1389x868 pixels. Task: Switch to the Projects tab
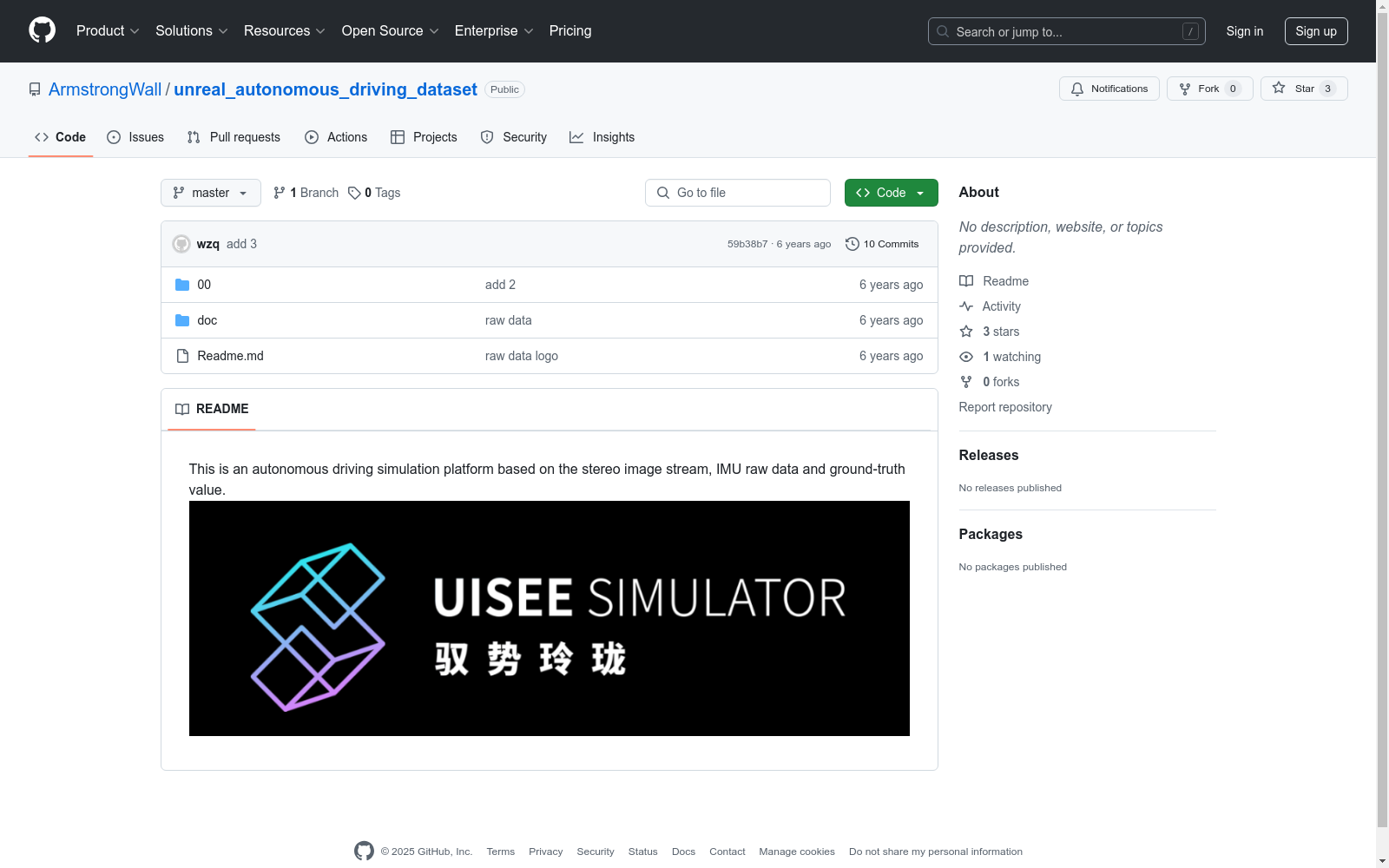pyautogui.click(x=424, y=137)
